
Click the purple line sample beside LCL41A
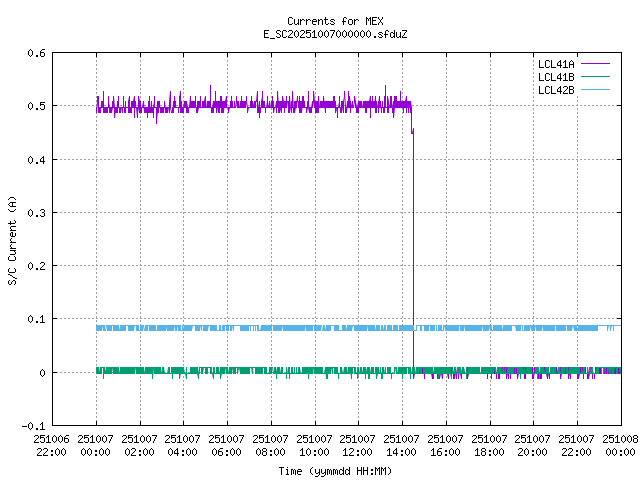tap(594, 64)
